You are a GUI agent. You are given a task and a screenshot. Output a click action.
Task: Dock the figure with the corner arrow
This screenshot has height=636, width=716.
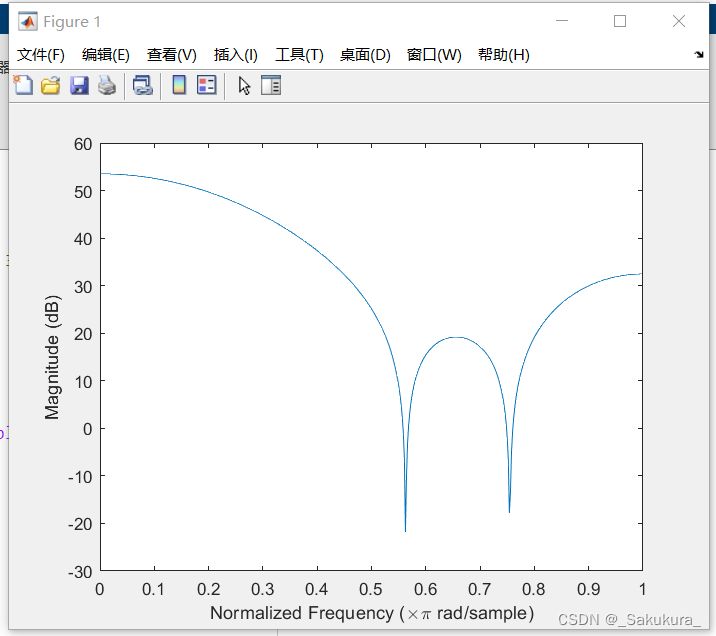pos(699,55)
